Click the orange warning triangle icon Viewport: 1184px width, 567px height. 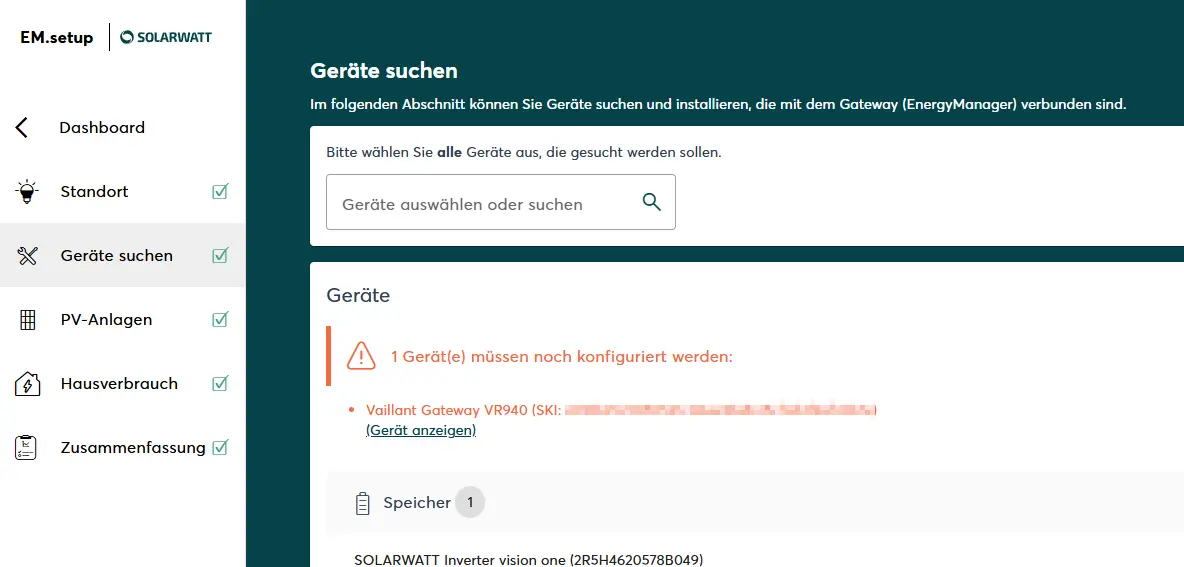pos(361,356)
